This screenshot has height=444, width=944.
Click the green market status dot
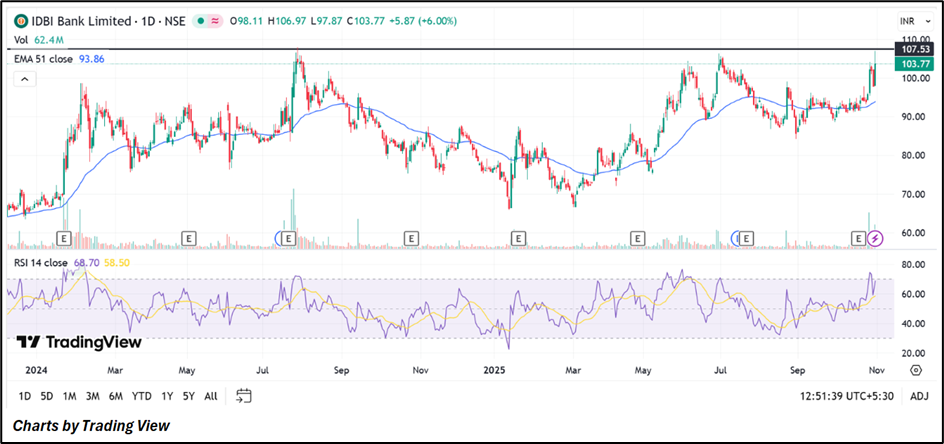click(x=203, y=21)
